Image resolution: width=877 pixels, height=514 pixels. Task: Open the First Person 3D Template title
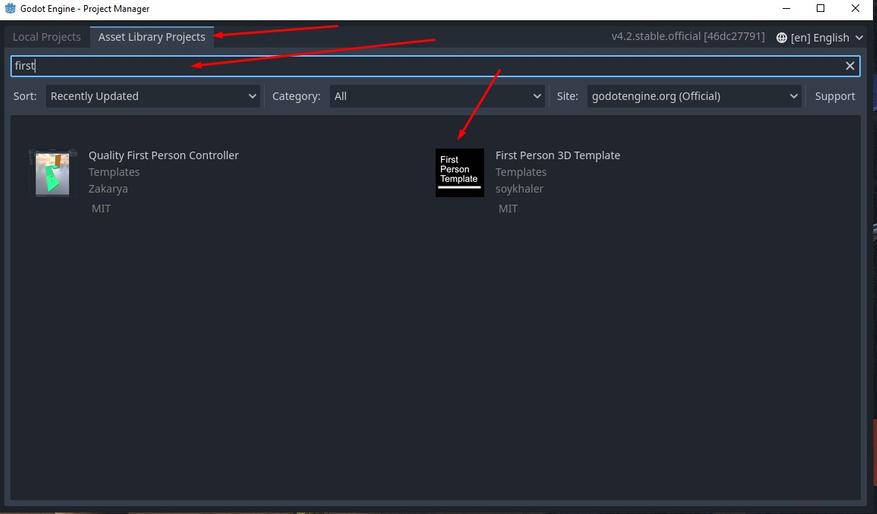point(558,155)
